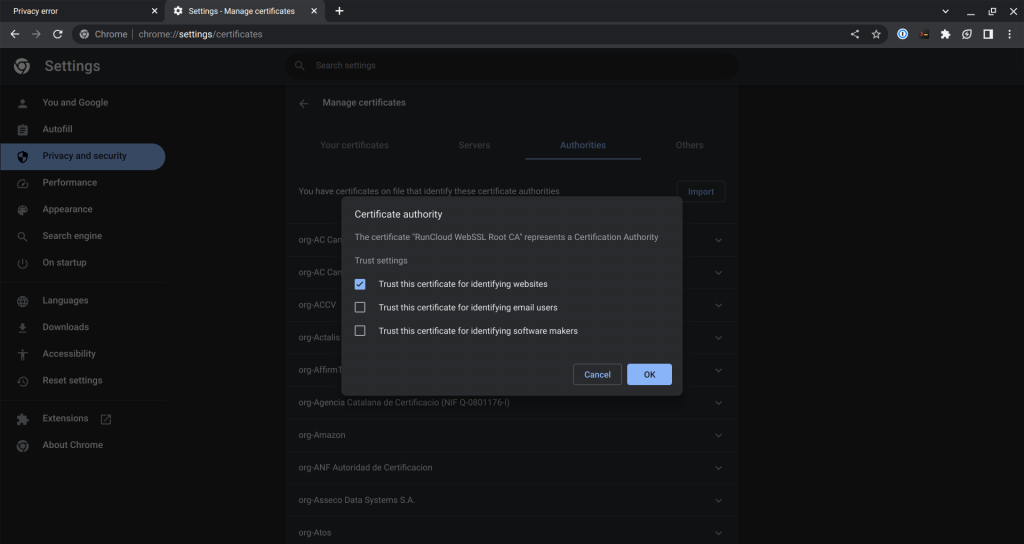Screen dimensions: 1024x544
Task: Open the Chrome three-dot menu
Action: [x=1010, y=34]
